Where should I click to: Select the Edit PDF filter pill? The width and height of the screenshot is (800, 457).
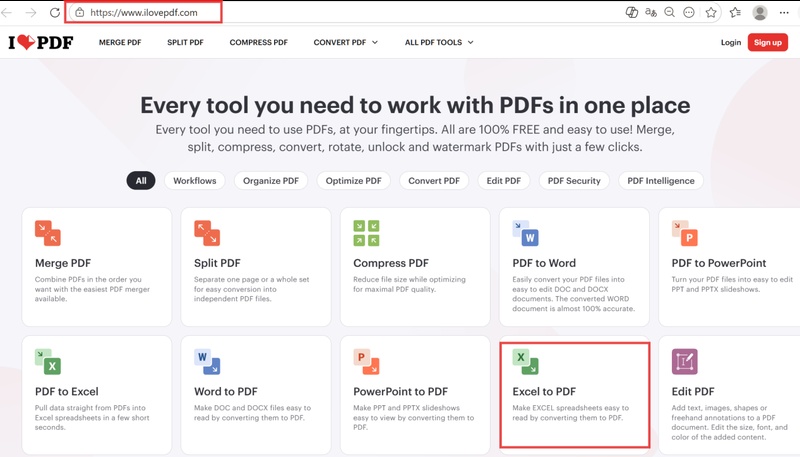[x=504, y=181]
